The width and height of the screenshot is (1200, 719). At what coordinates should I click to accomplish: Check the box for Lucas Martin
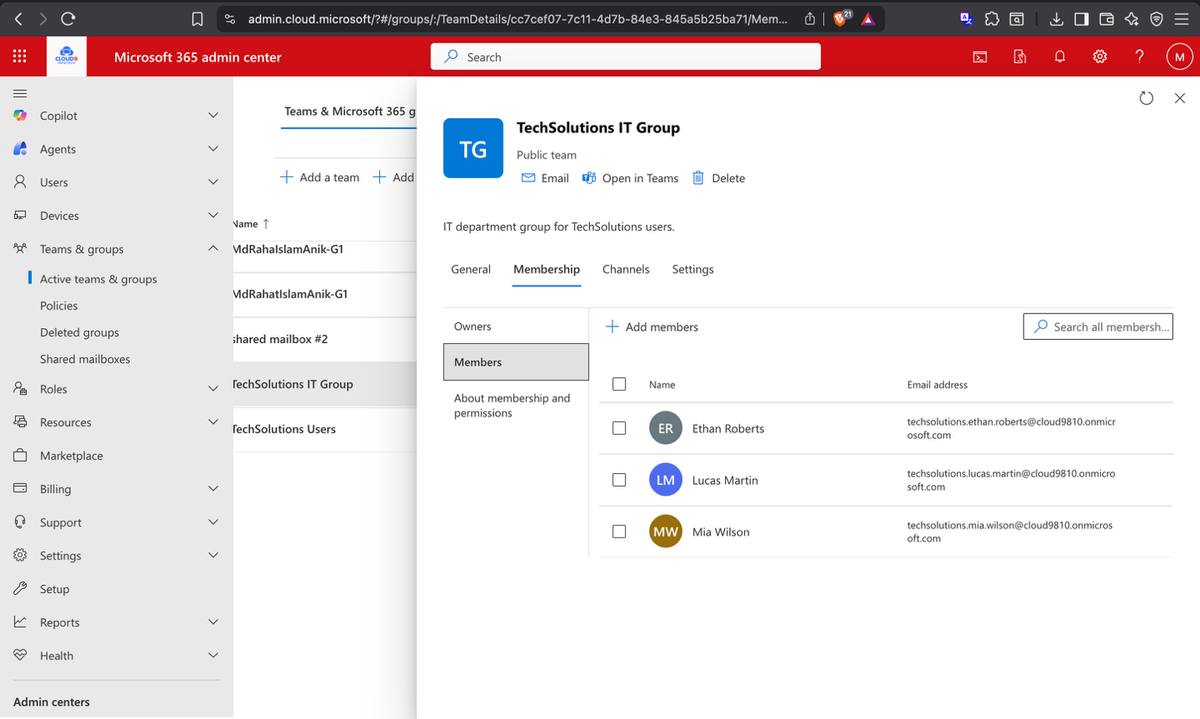pyautogui.click(x=619, y=480)
